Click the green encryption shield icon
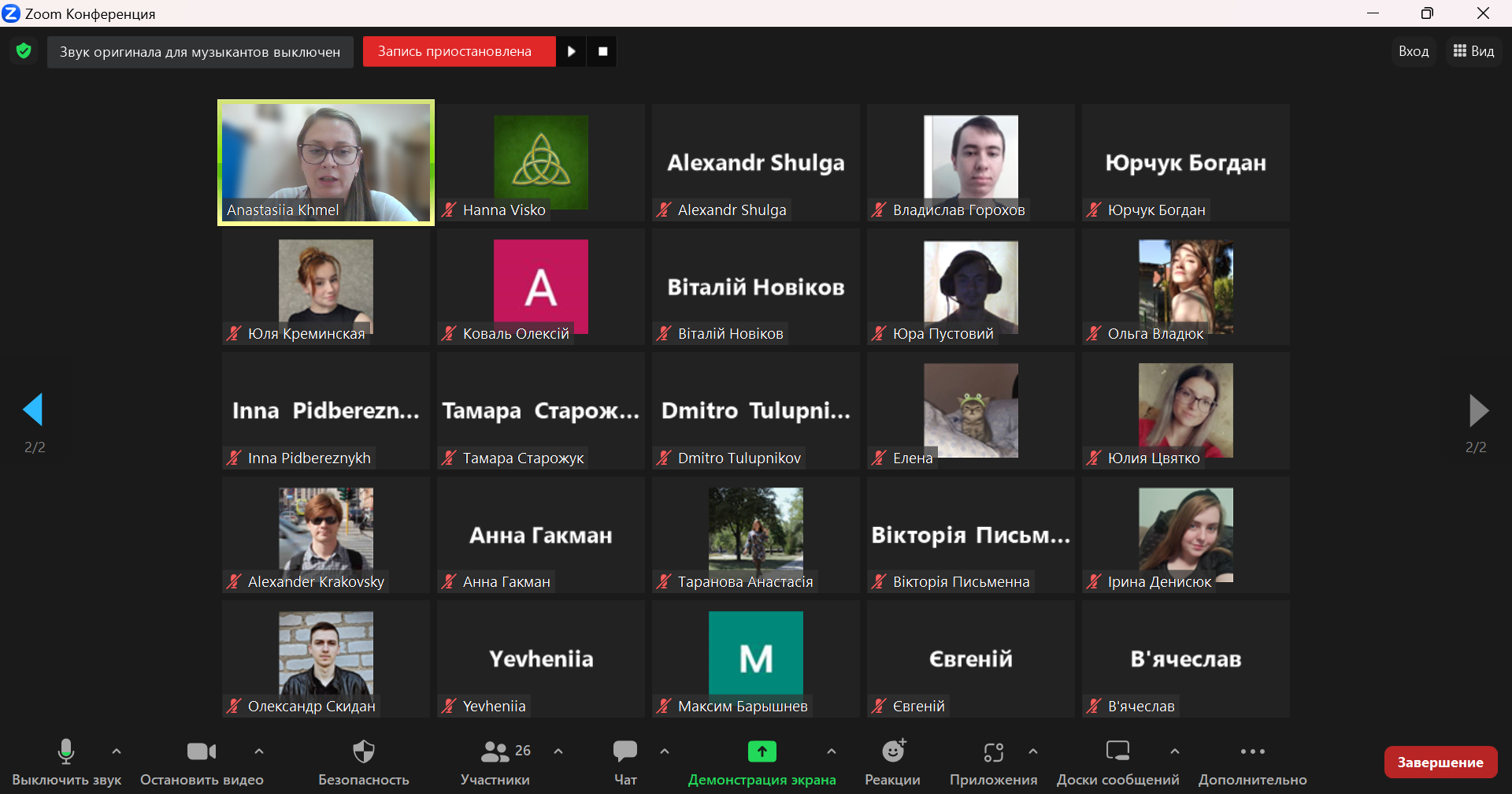Image resolution: width=1512 pixels, height=794 pixels. tap(24, 51)
